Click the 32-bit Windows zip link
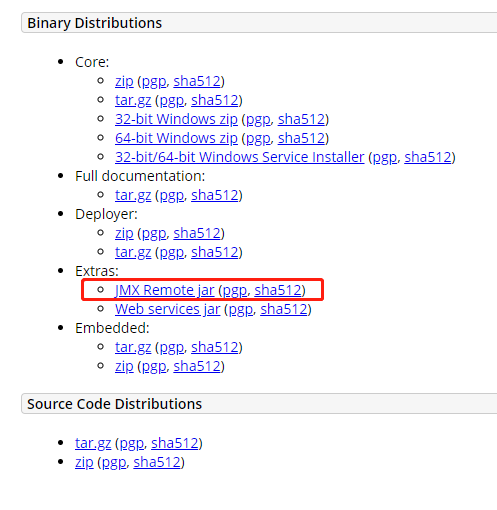 (176, 119)
